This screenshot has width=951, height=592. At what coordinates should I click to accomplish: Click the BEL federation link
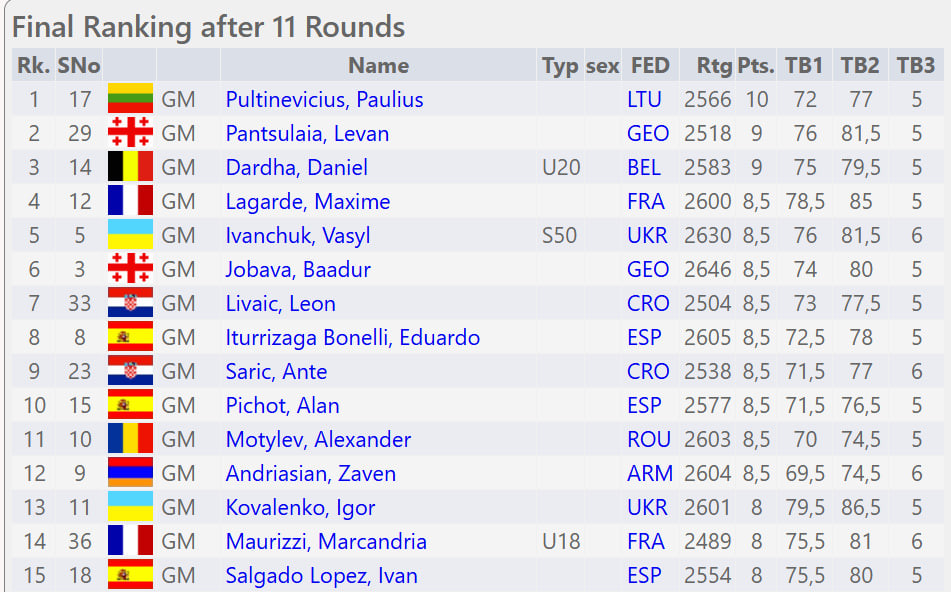pyautogui.click(x=644, y=167)
